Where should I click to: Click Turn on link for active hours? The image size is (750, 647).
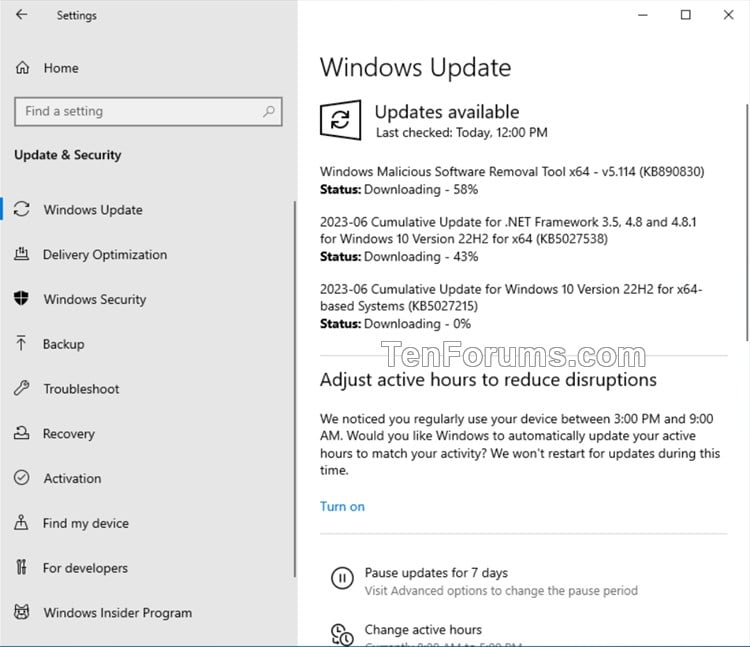pos(342,506)
